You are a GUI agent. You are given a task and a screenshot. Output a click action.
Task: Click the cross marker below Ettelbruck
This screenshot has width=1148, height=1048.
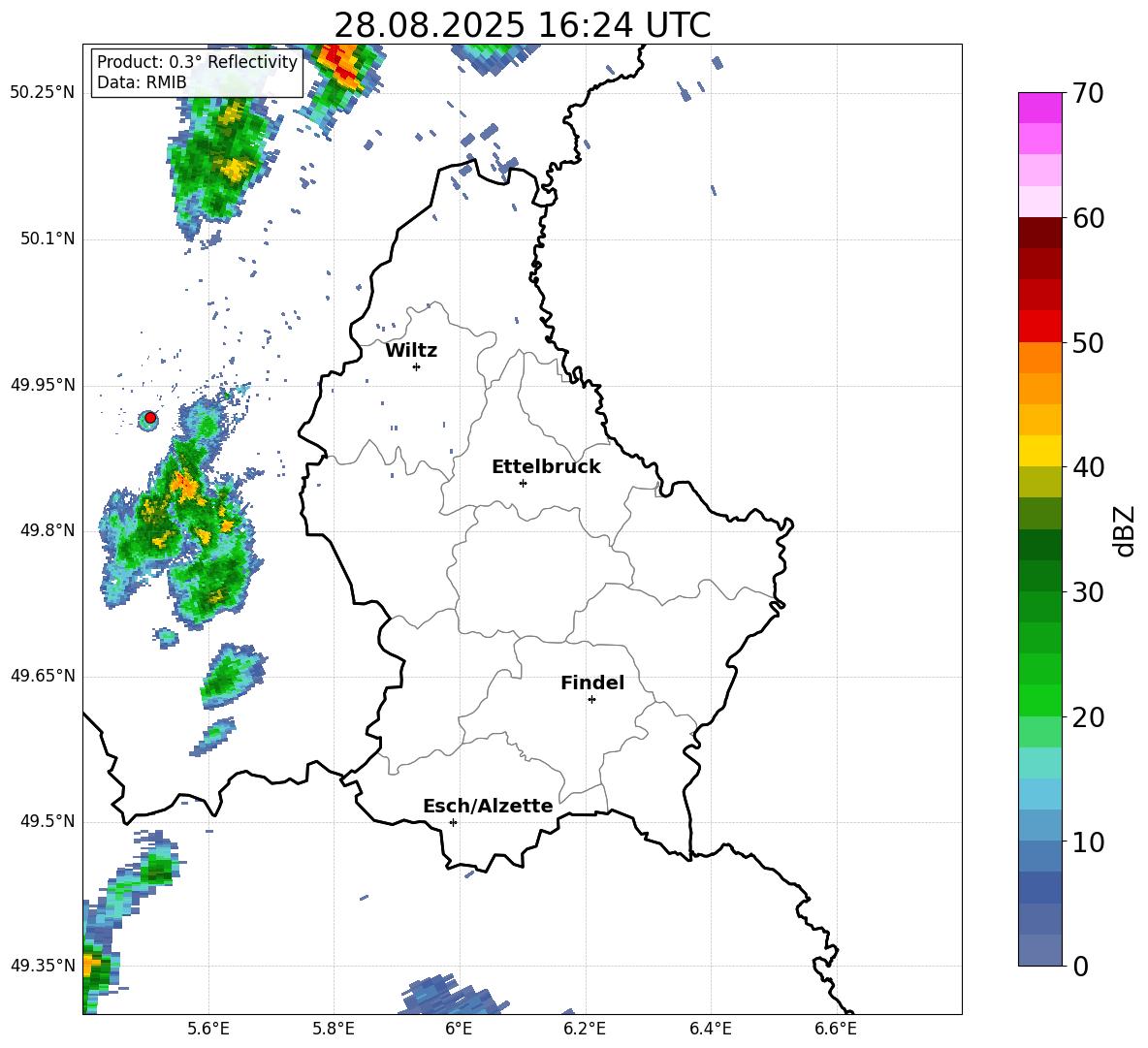(x=523, y=483)
